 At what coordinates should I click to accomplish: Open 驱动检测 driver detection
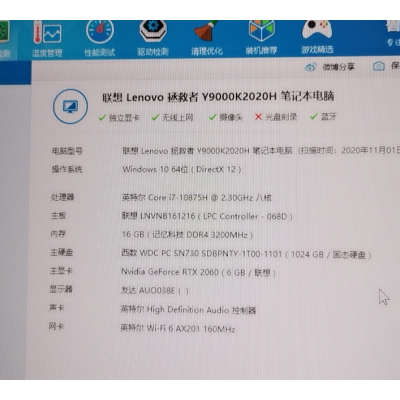(x=153, y=38)
